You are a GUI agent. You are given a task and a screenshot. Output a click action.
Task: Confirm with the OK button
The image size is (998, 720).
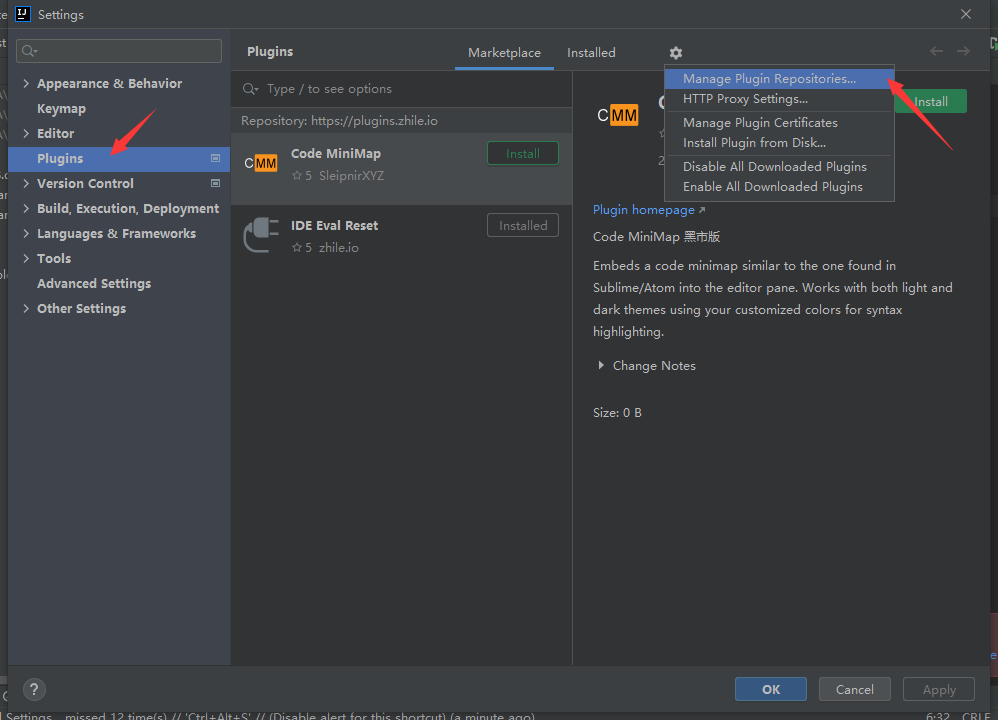(x=771, y=689)
